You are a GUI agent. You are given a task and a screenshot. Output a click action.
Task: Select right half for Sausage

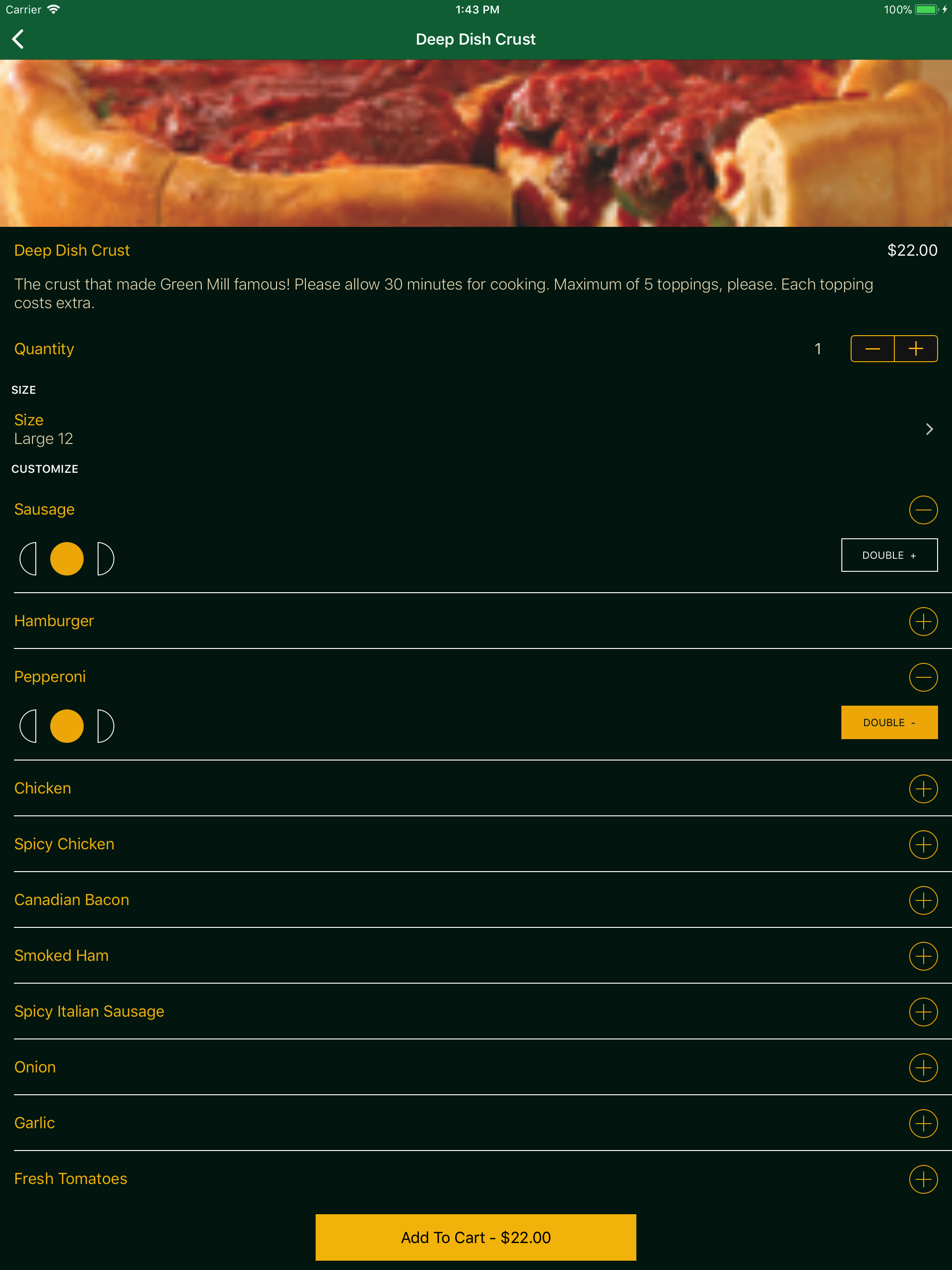point(105,559)
